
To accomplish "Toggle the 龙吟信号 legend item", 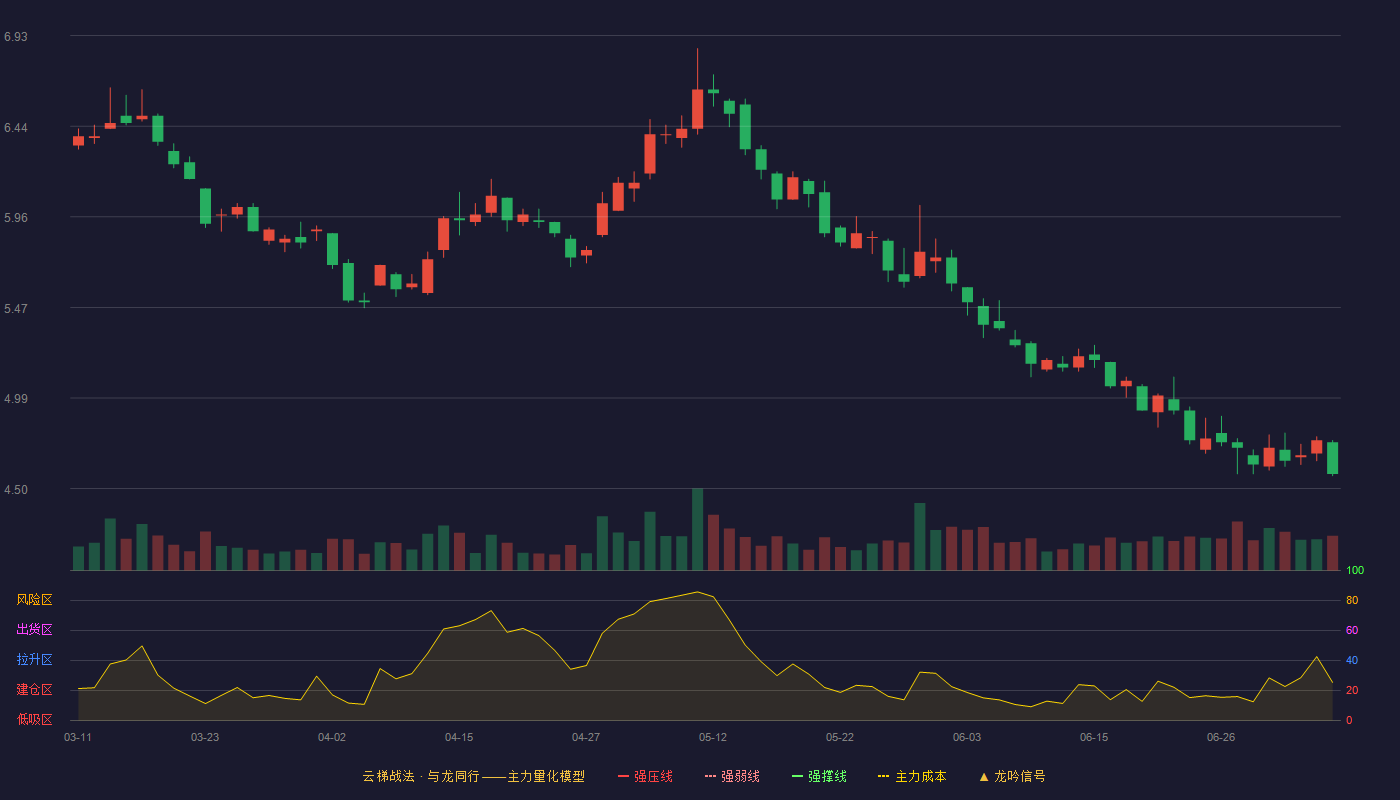I will (1011, 776).
